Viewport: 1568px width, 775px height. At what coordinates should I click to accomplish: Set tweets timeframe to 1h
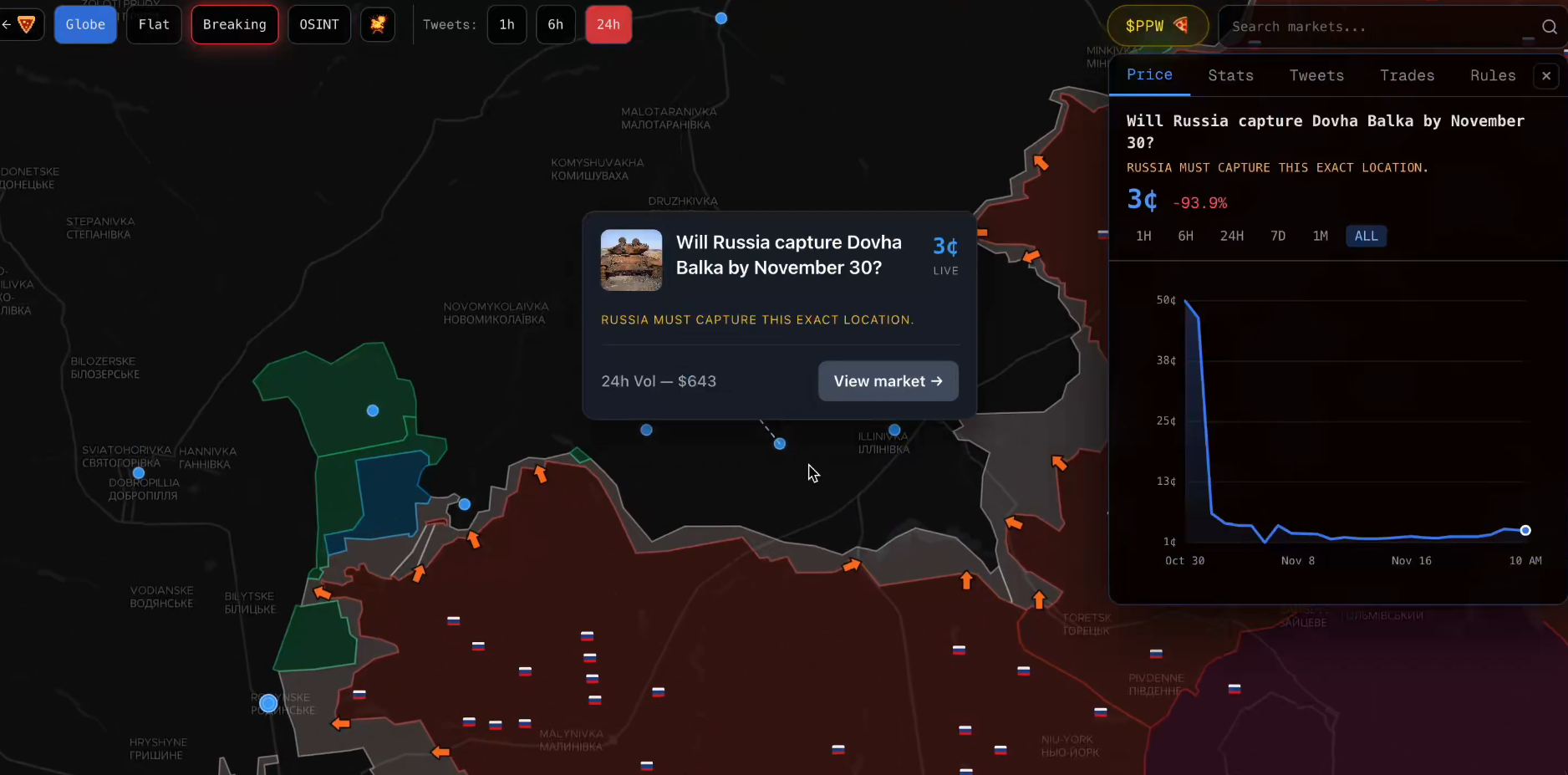click(x=507, y=25)
